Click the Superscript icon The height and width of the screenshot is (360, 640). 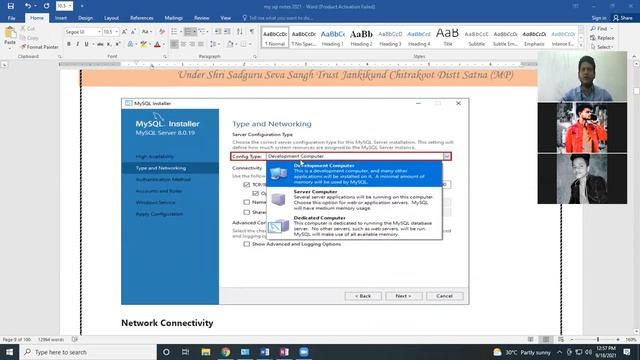[x=118, y=44]
